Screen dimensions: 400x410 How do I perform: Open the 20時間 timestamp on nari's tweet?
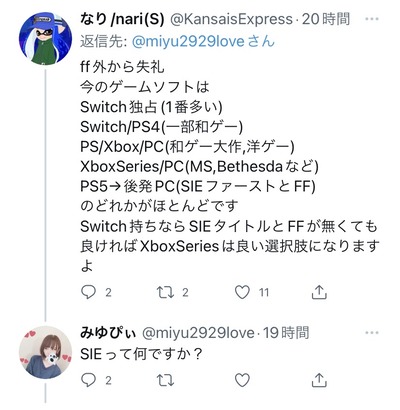pos(326,19)
